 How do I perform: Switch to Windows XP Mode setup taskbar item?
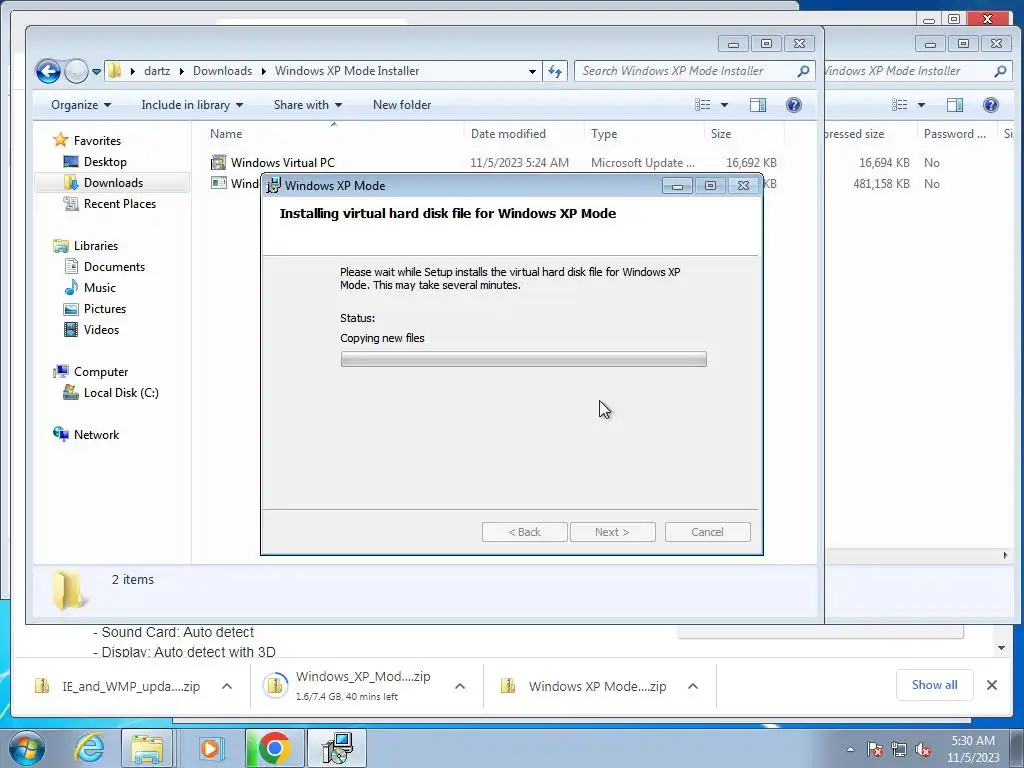point(337,748)
